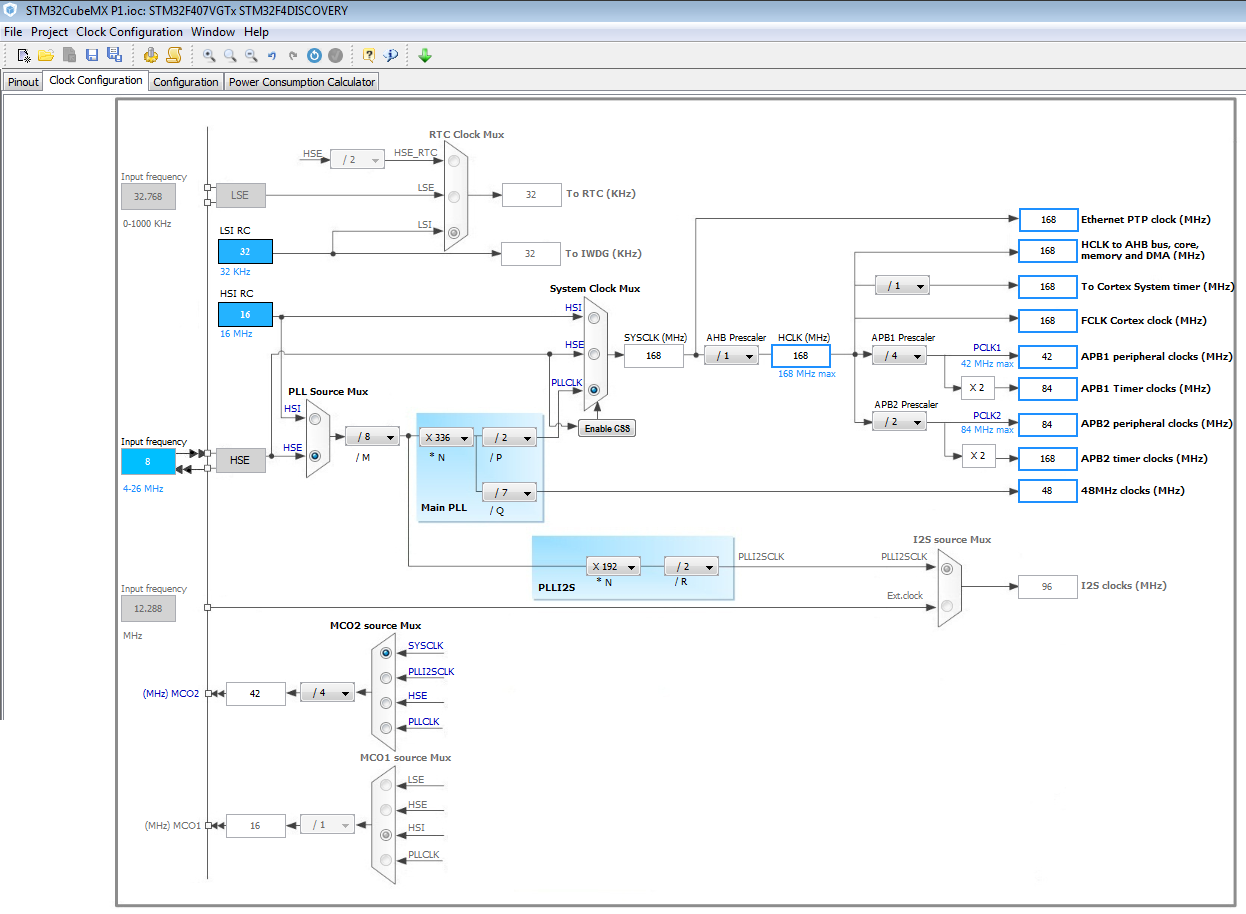The height and width of the screenshot is (914, 1246).
Task: Open the X 336 Main PLL N dropdown
Action: pyautogui.click(x=445, y=437)
